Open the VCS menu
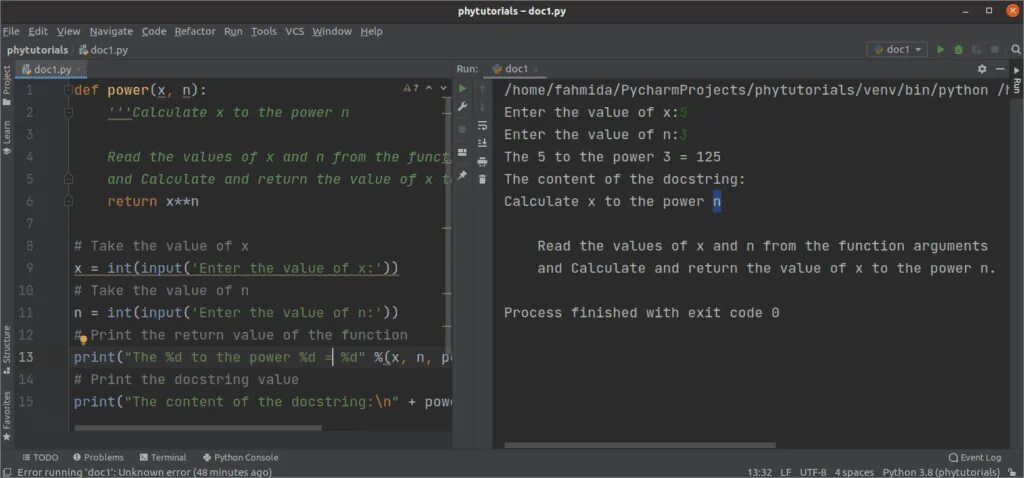The image size is (1024, 478). click(295, 31)
